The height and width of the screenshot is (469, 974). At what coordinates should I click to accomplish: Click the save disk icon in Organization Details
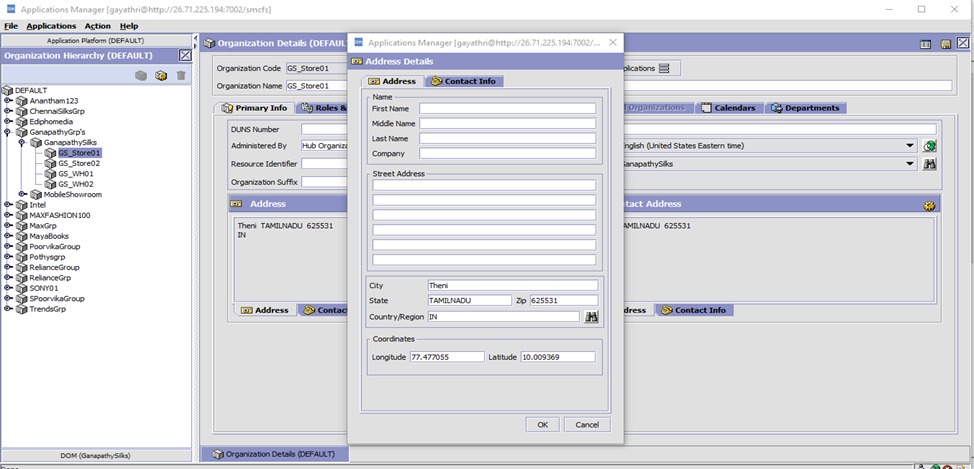946,44
